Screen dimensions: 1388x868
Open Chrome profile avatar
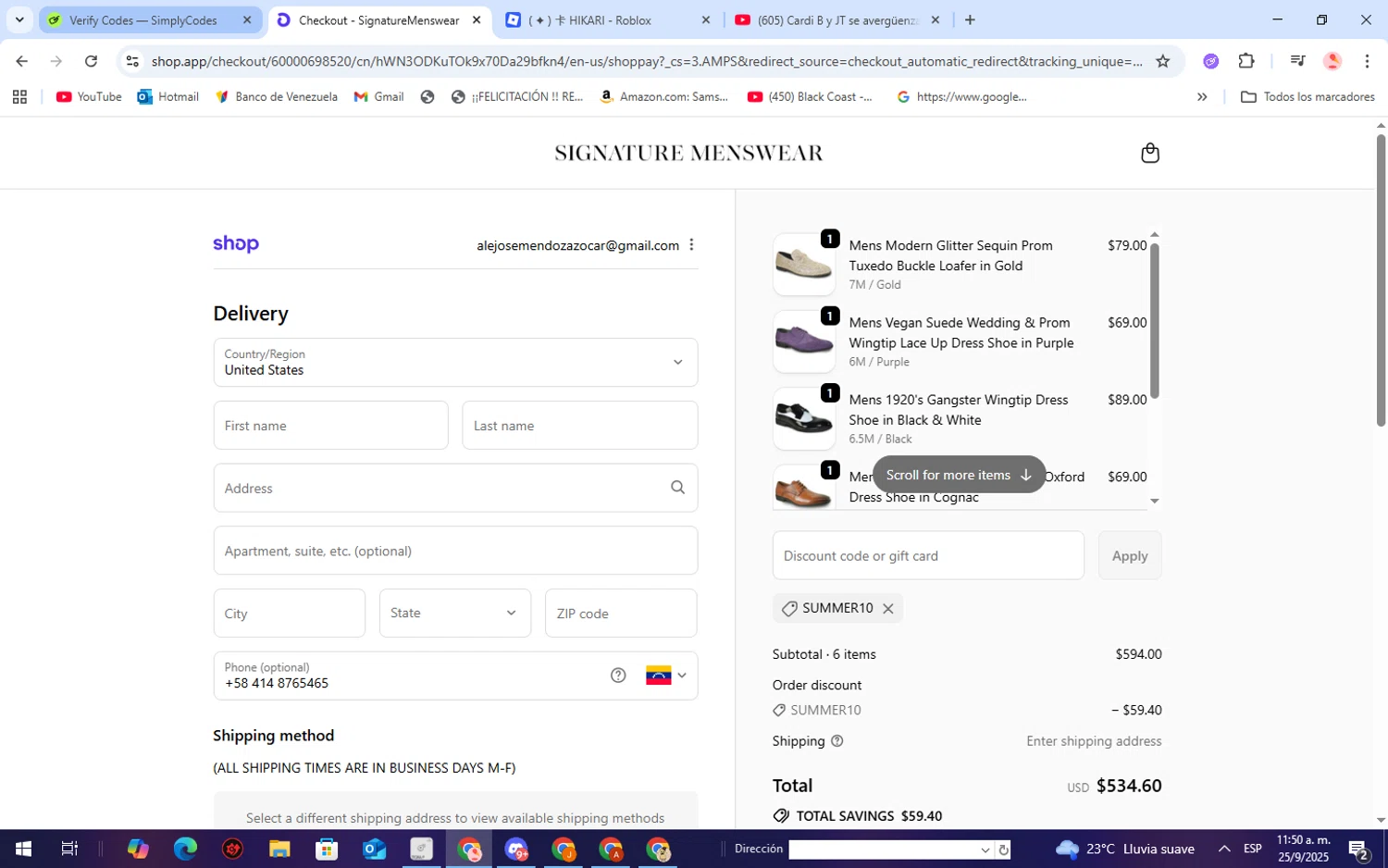coord(1332,61)
